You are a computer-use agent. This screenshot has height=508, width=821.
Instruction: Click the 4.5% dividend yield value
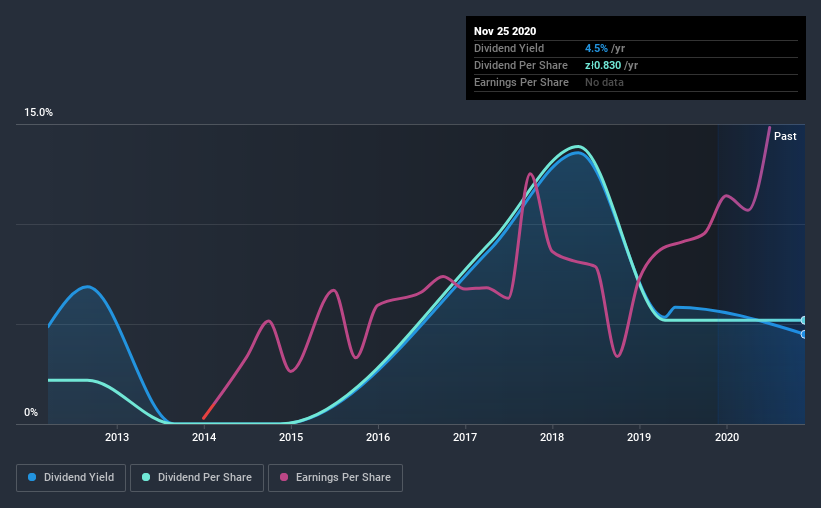pyautogui.click(x=596, y=48)
